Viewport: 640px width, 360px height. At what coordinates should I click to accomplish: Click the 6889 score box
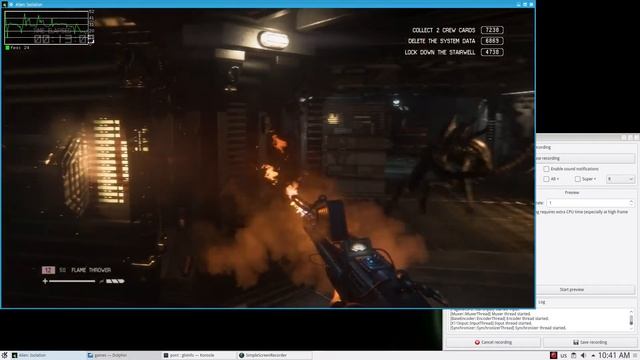pos(492,41)
